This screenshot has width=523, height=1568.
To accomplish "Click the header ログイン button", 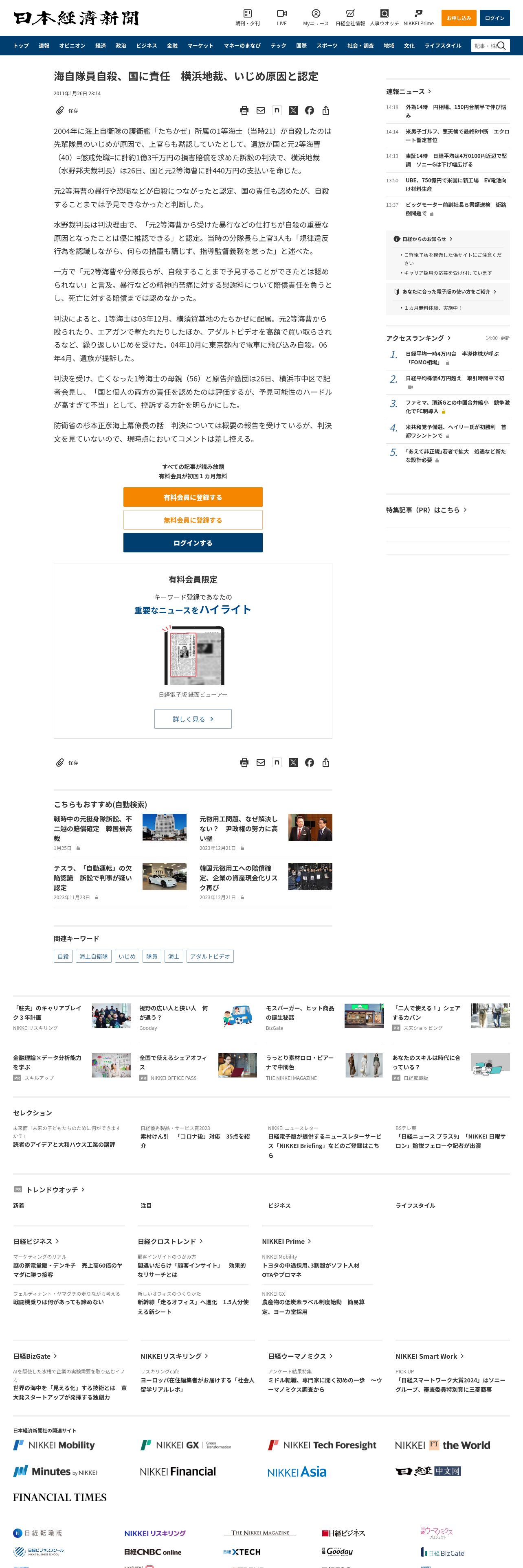I will click(494, 18).
